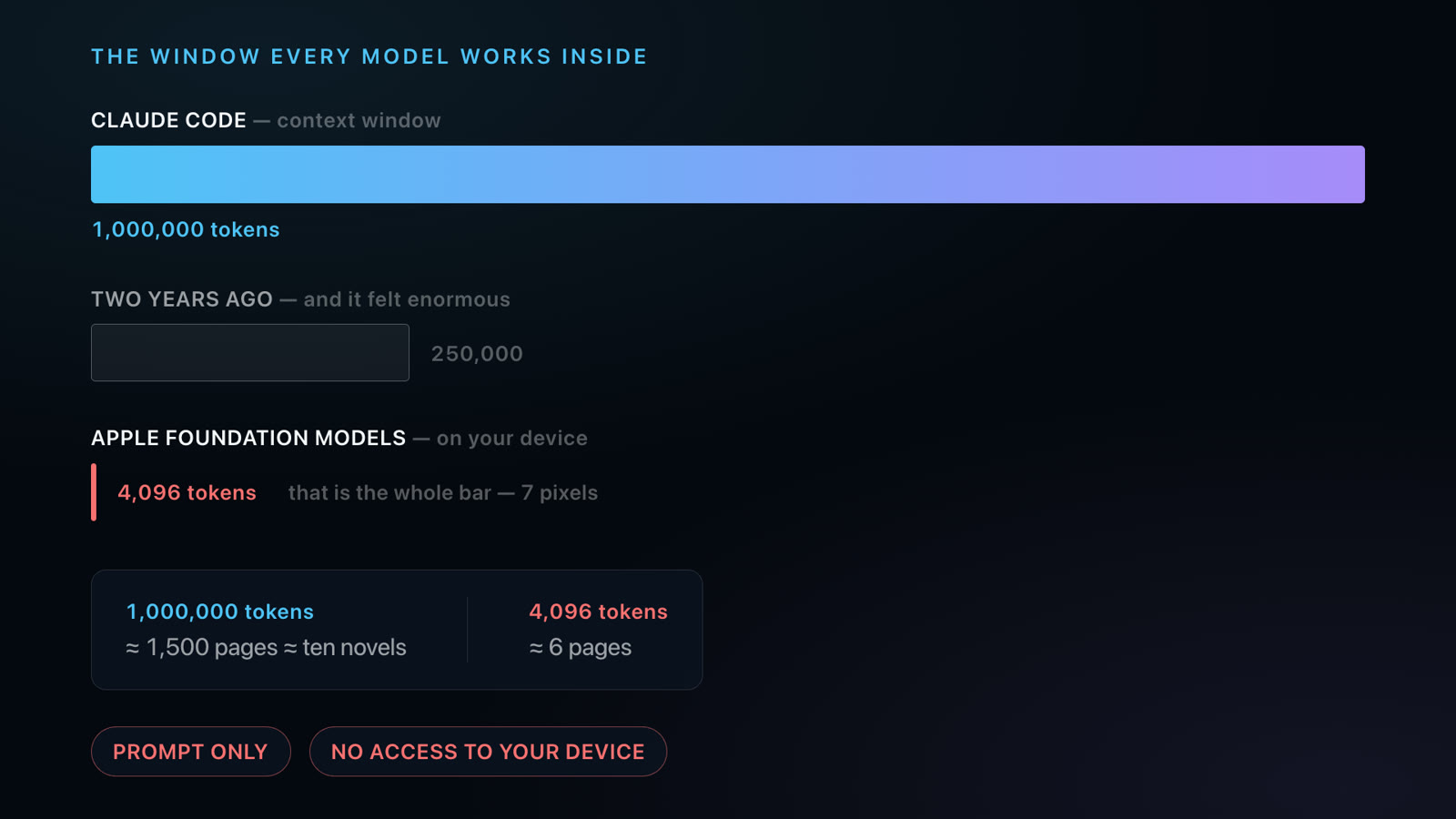Click the CLAUDE CODE label
Screen dimensions: 1456x819
[x=168, y=120]
